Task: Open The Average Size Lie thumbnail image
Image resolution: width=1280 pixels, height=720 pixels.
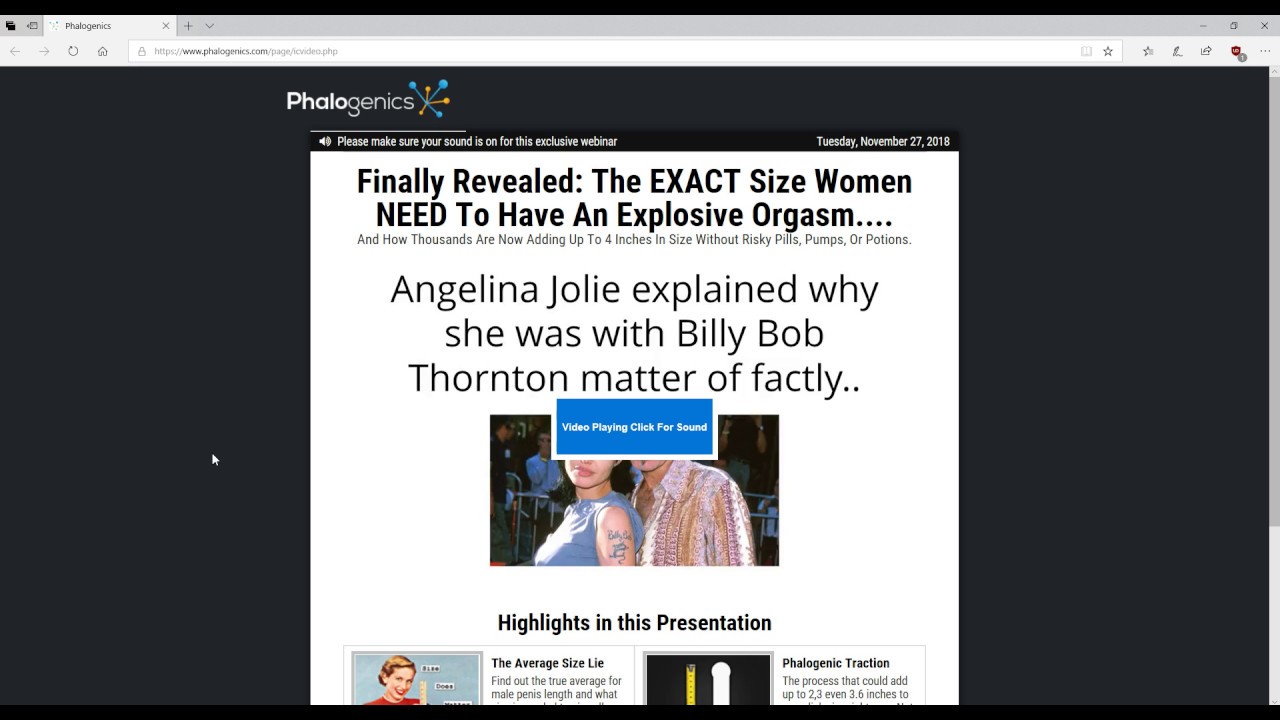Action: click(x=417, y=680)
